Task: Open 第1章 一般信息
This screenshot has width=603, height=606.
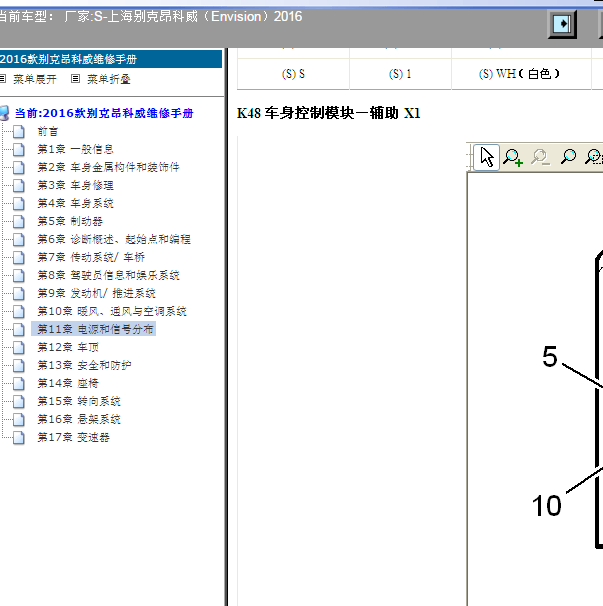Action: (x=75, y=150)
